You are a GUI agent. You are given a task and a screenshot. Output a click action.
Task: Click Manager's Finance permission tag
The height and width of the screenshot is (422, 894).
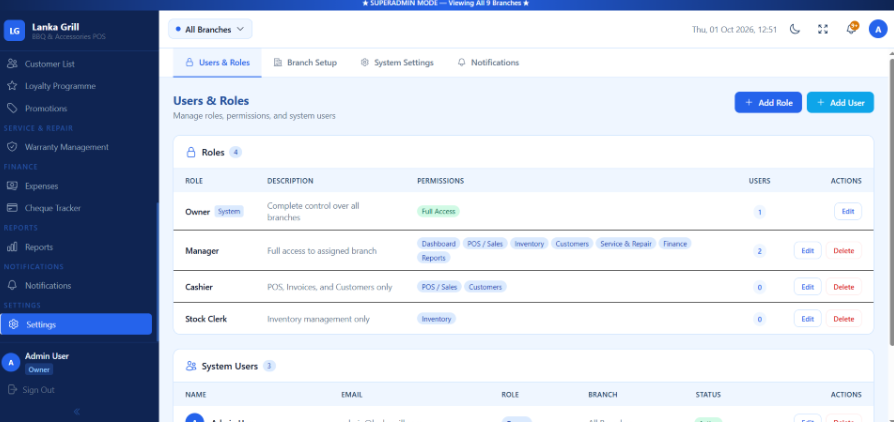[x=674, y=244]
